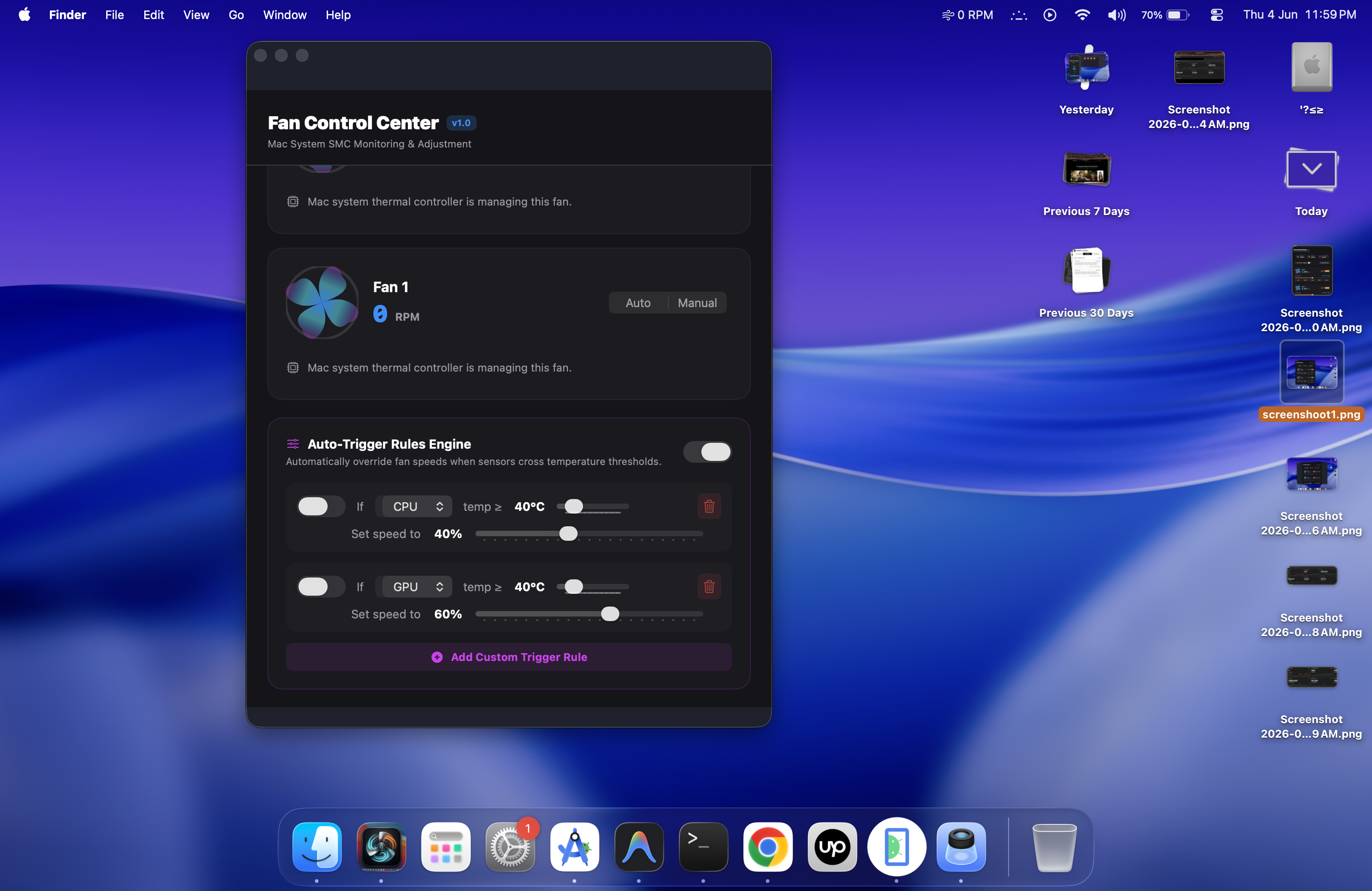Viewport: 1372px width, 891px height.
Task: Open the CPU sensor dropdown
Action: tap(417, 507)
